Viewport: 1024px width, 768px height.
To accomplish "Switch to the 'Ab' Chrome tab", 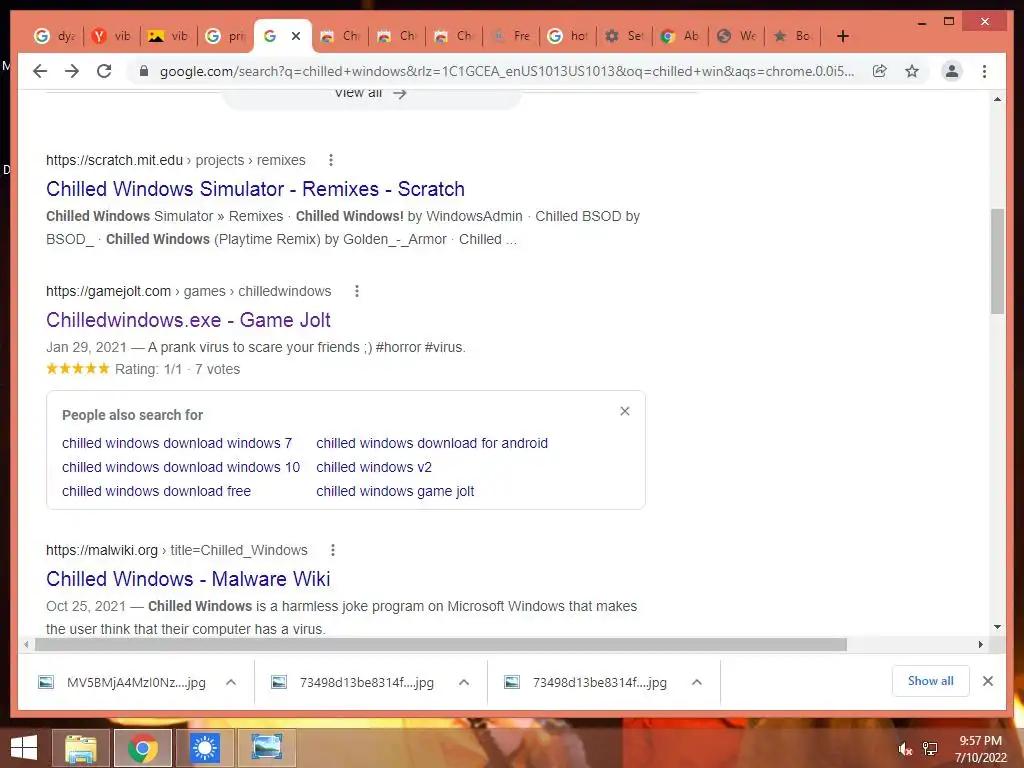I will (x=682, y=36).
